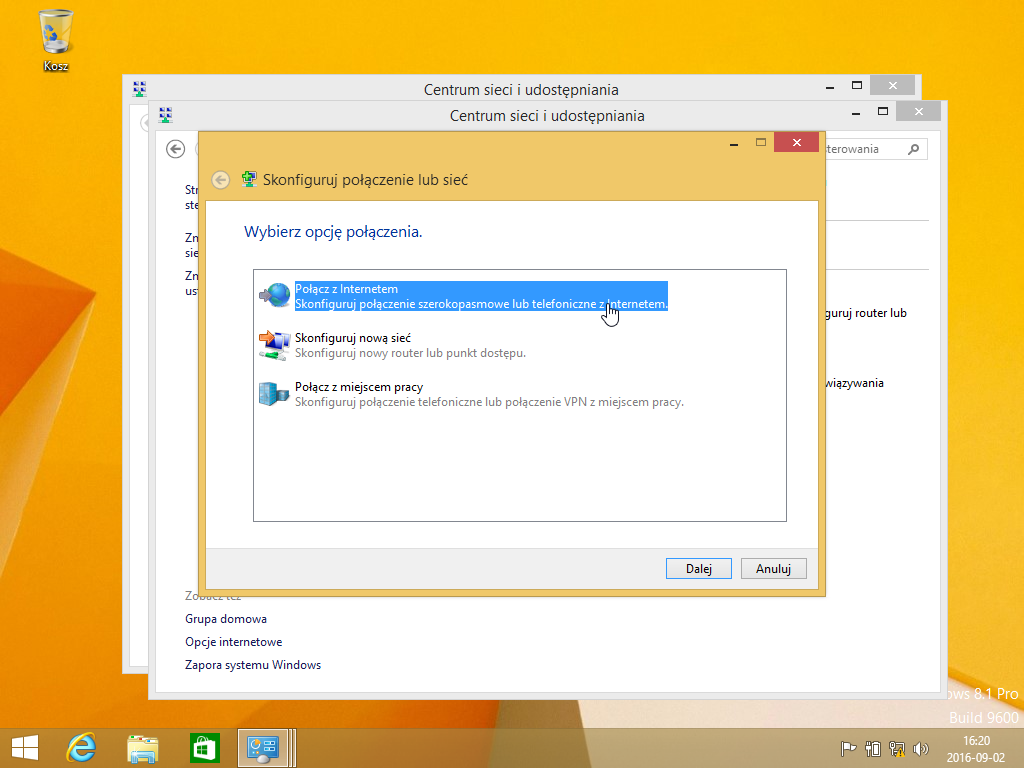This screenshot has width=1024, height=768.
Task: Select the Skonfiguruj nową sieć option
Action: (x=392, y=345)
